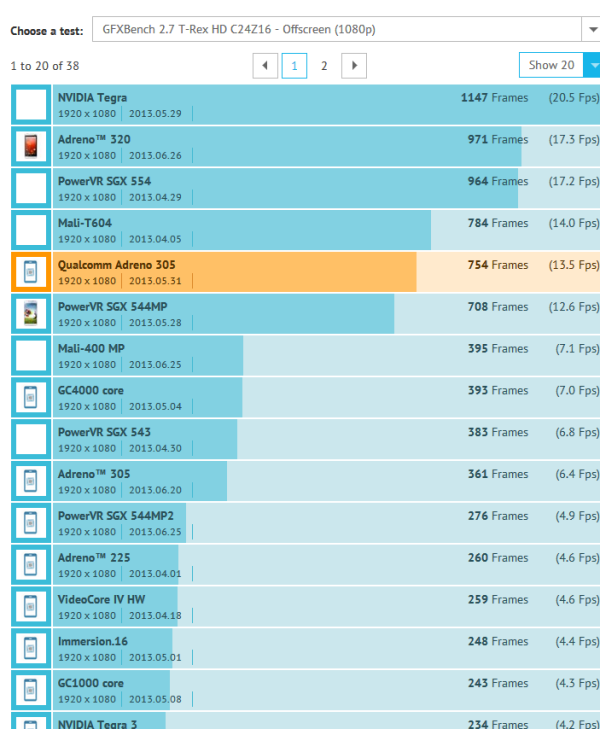Click the Immersion.16 device icon
Image resolution: width=600 pixels, height=729 pixels.
point(31,648)
